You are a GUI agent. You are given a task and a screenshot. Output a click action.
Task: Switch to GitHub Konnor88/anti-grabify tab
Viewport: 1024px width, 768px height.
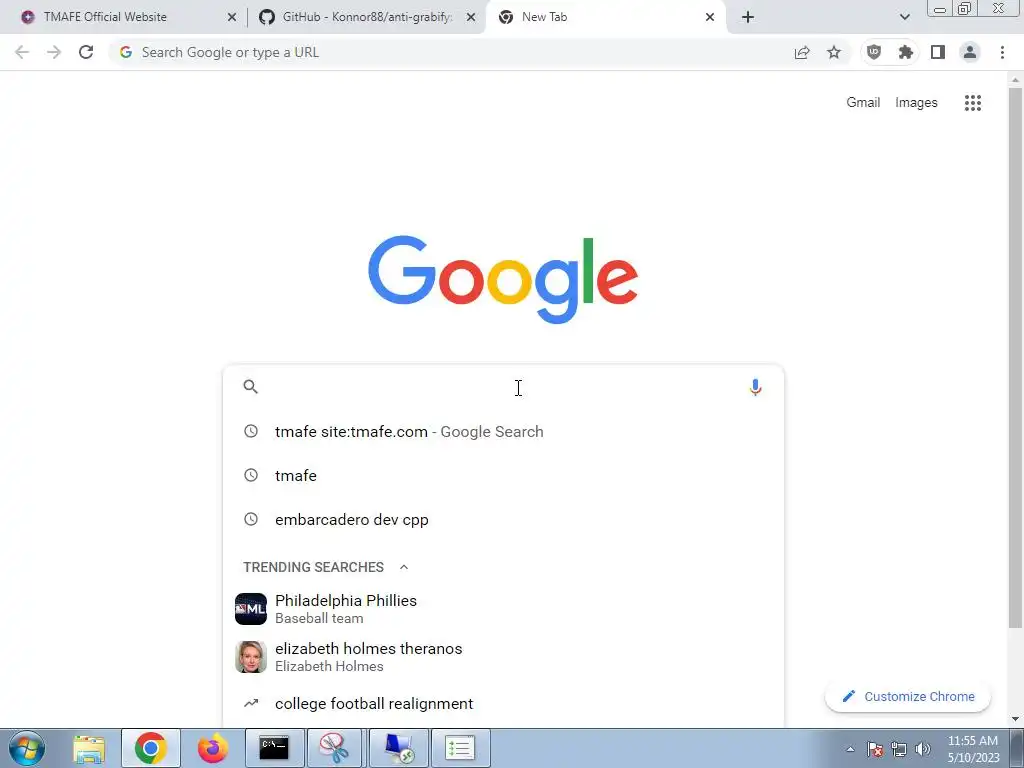click(366, 17)
